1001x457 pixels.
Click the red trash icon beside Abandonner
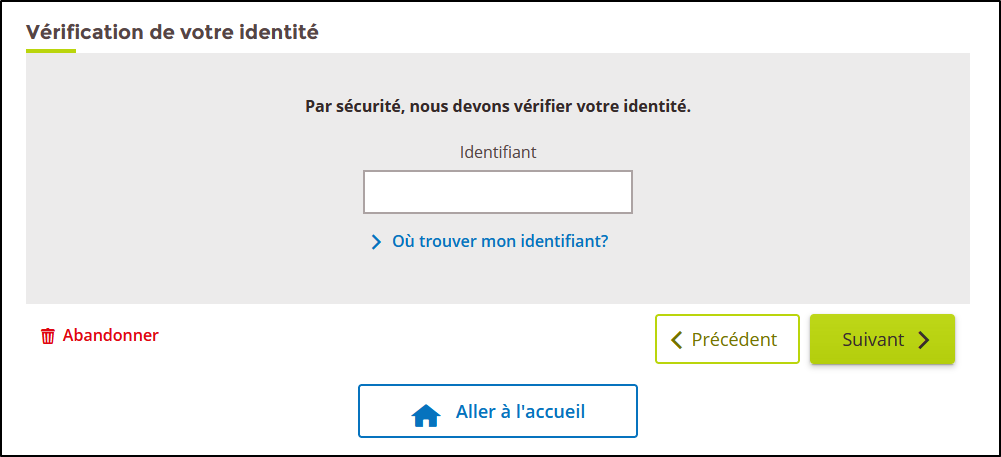point(48,336)
